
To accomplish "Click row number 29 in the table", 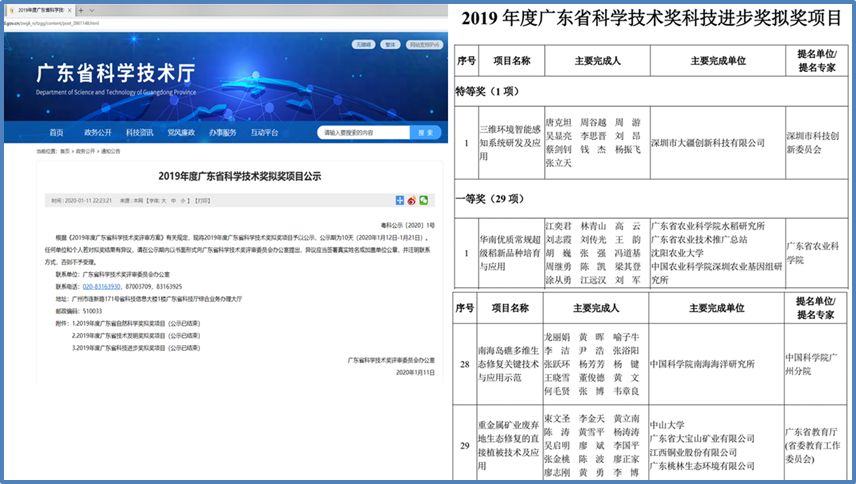I will point(465,445).
